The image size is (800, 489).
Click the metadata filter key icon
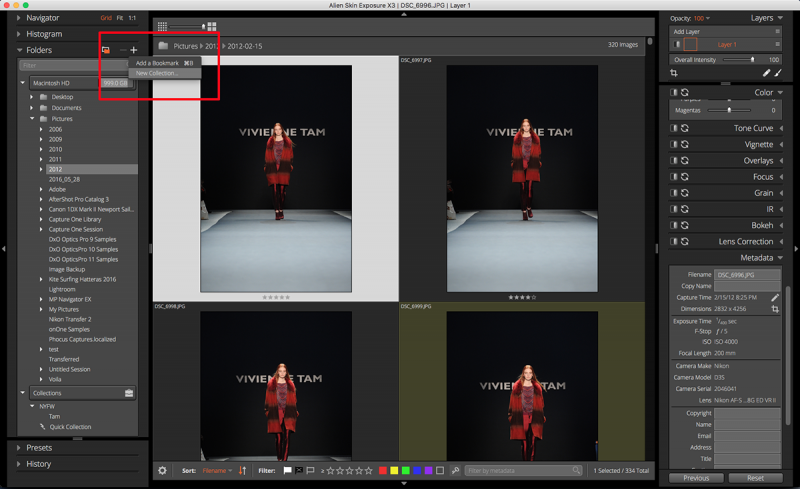(x=455, y=471)
